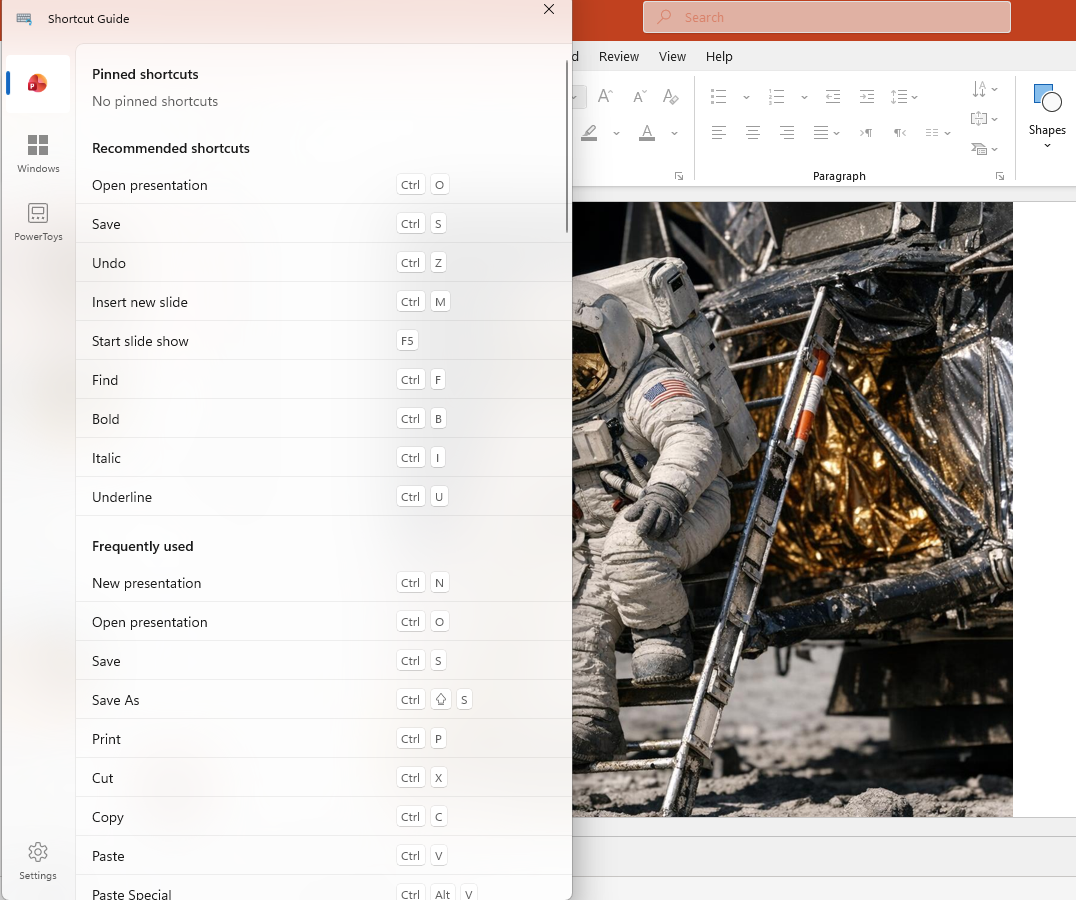Open the Line Spacing dropdown
The image size is (1076, 900).
click(x=904, y=97)
